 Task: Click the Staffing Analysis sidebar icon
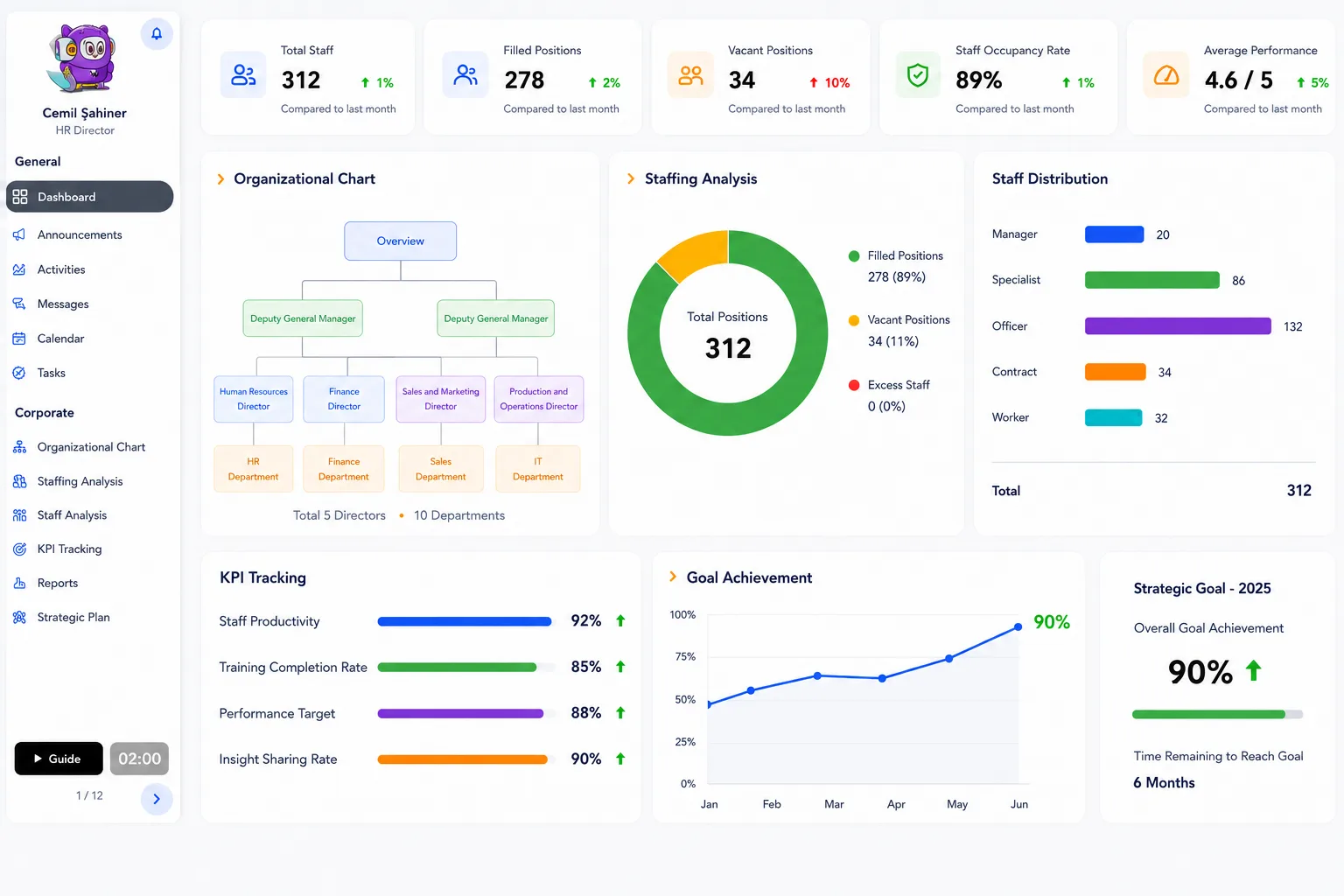[19, 481]
